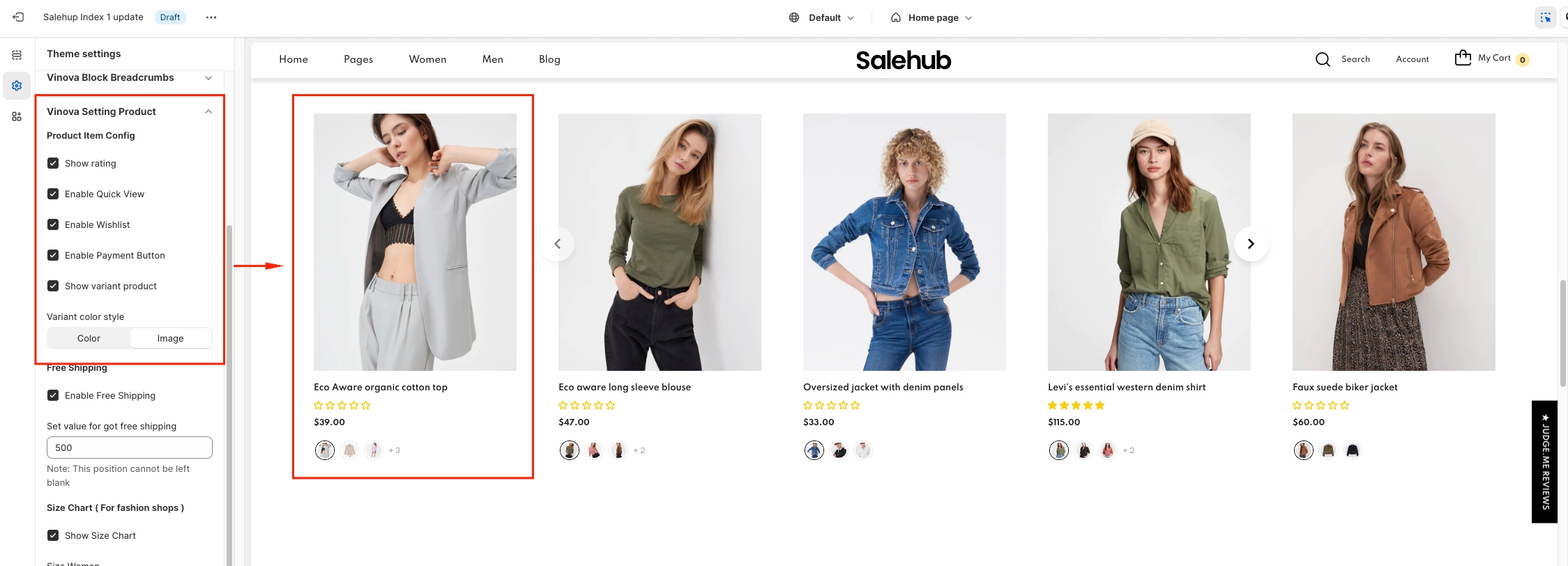Open the Sections sidebar icon
This screenshot has width=1568, height=566.
tap(17, 55)
